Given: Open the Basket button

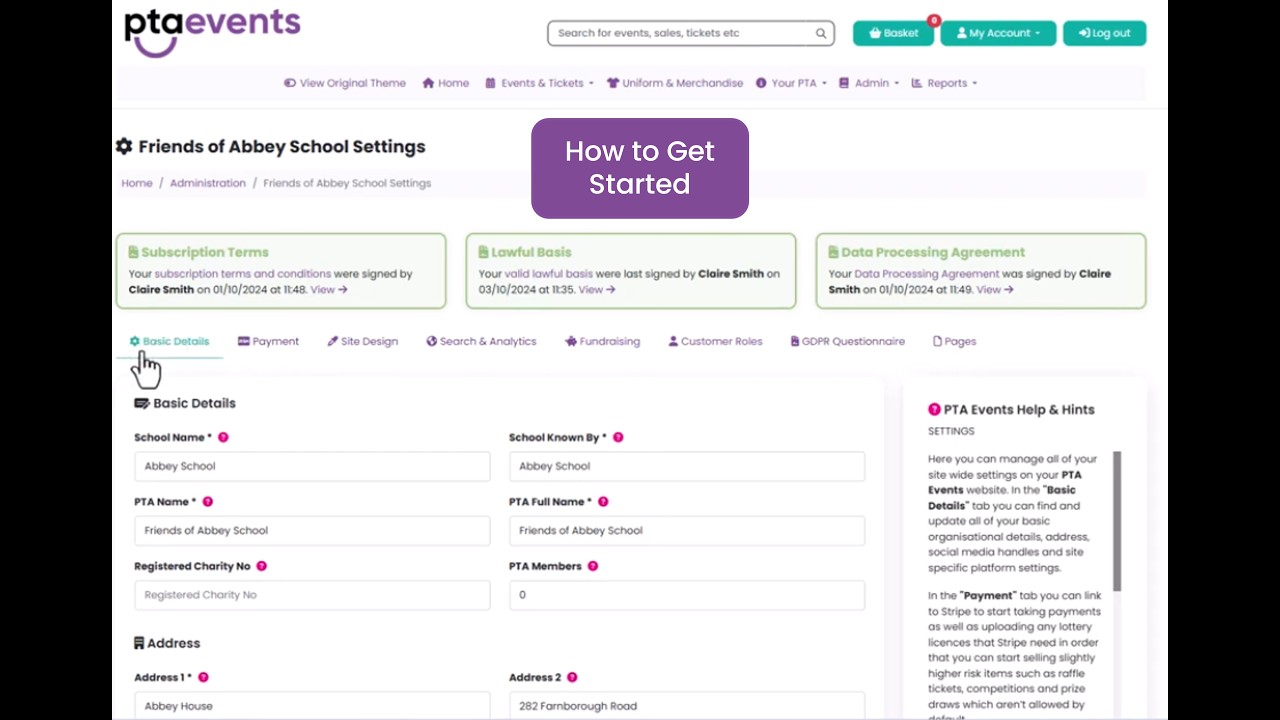Looking at the screenshot, I should pyautogui.click(x=893, y=33).
